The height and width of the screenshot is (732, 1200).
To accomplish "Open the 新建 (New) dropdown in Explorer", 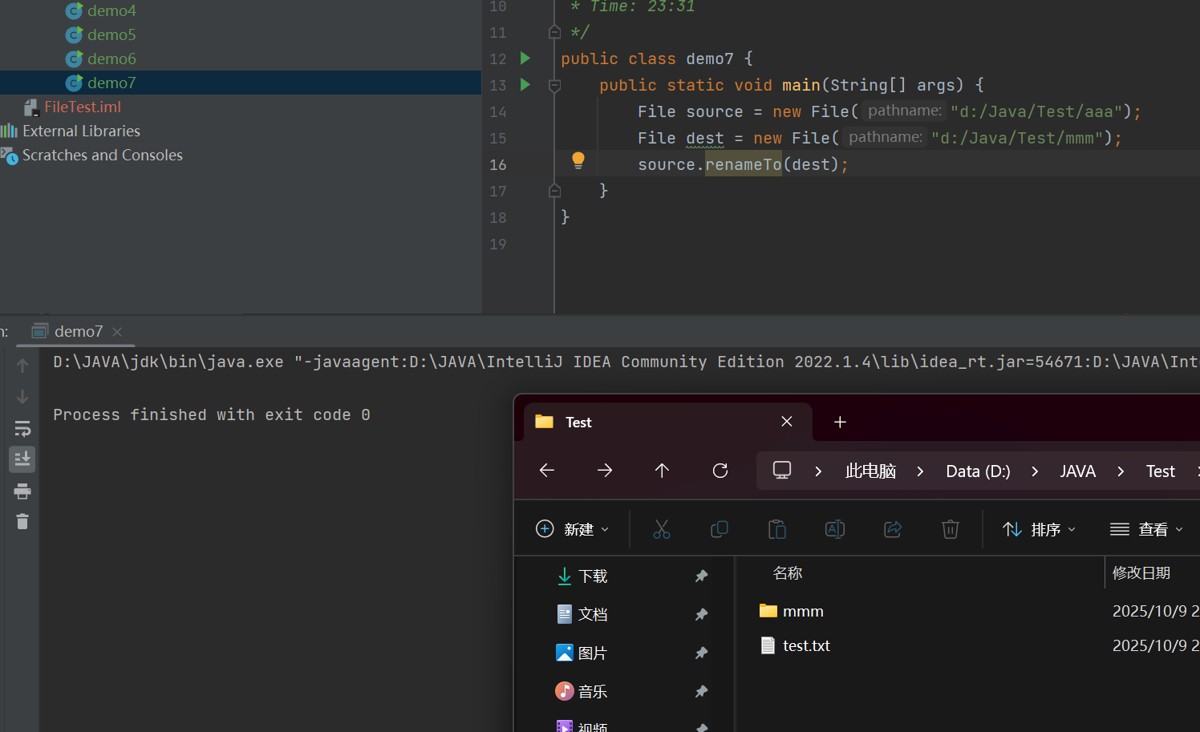I will click(572, 529).
